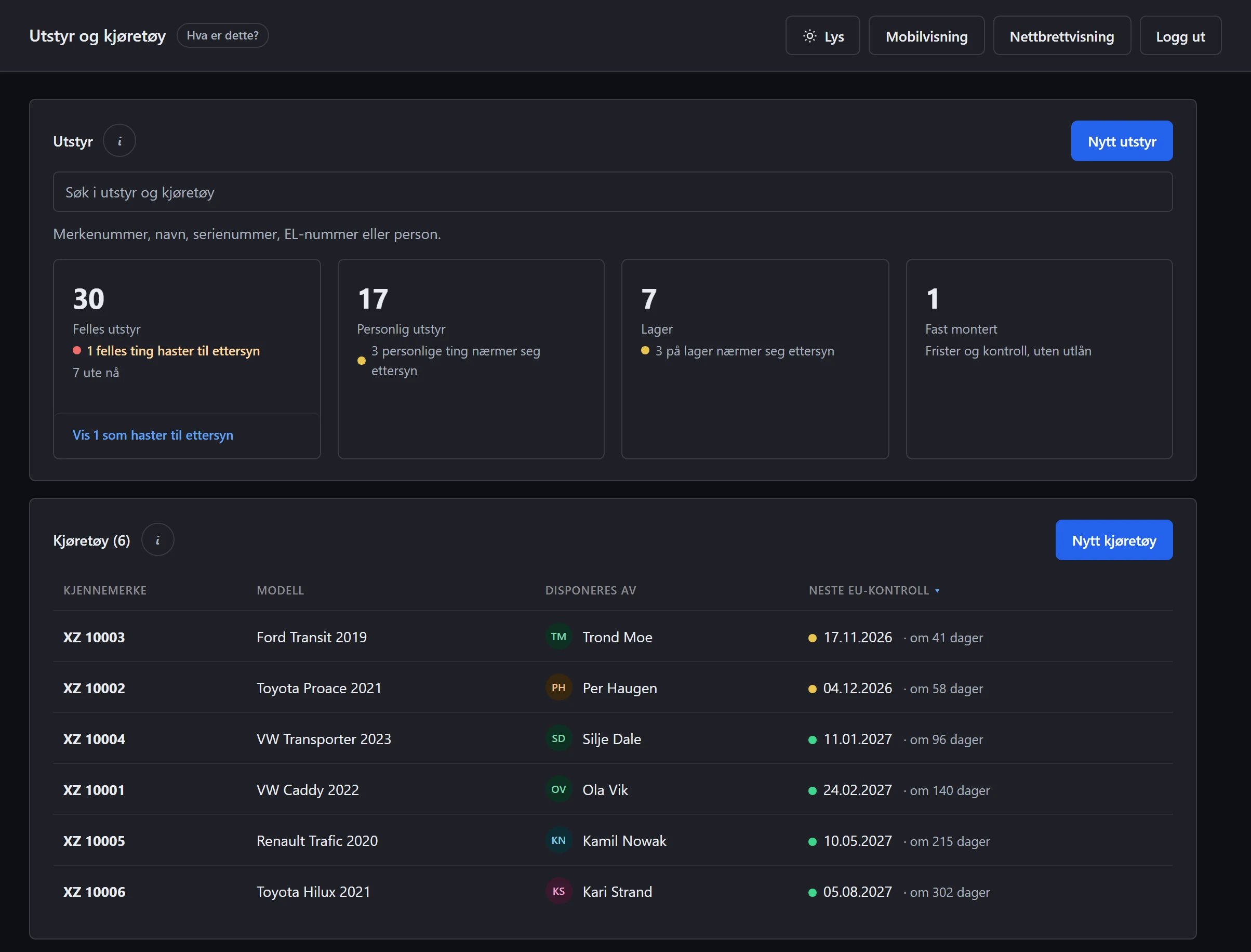Open the 'Hva er dette?' help pill
Viewport: 1251px width, 952px height.
pos(223,36)
